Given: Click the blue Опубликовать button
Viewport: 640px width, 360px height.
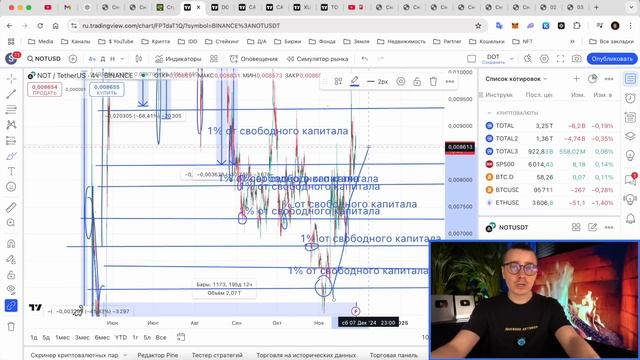Looking at the screenshot, I should click(x=612, y=59).
